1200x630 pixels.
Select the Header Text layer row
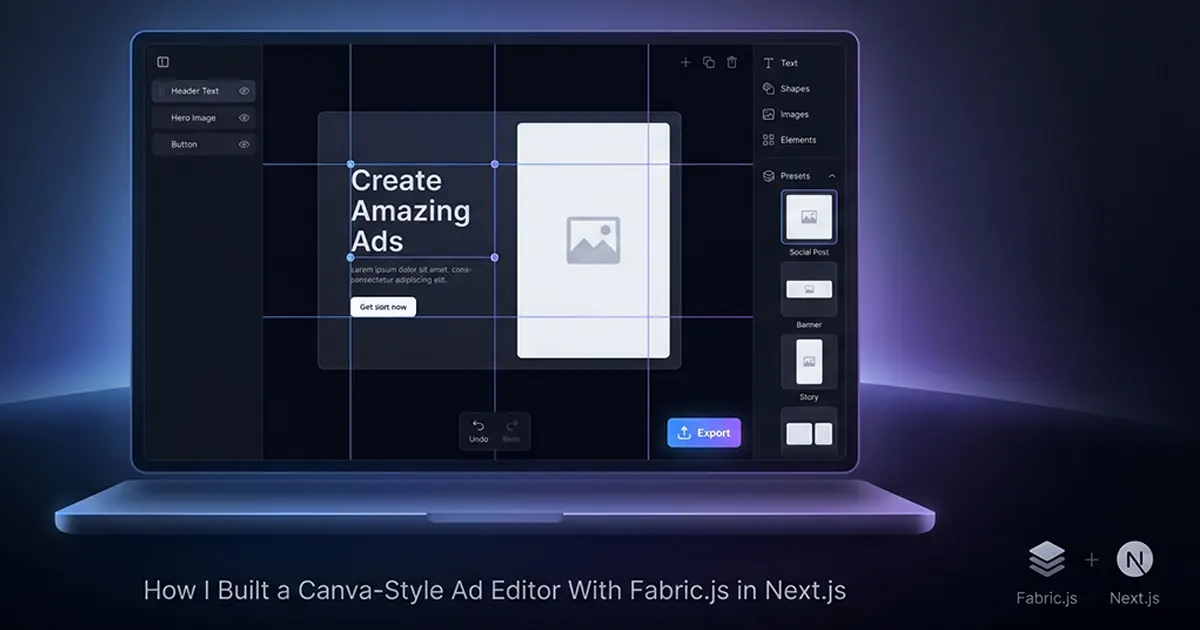pos(203,91)
